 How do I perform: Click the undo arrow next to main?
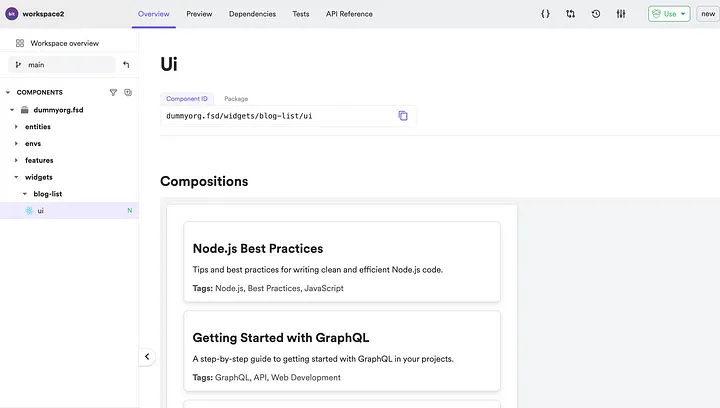[x=126, y=65]
